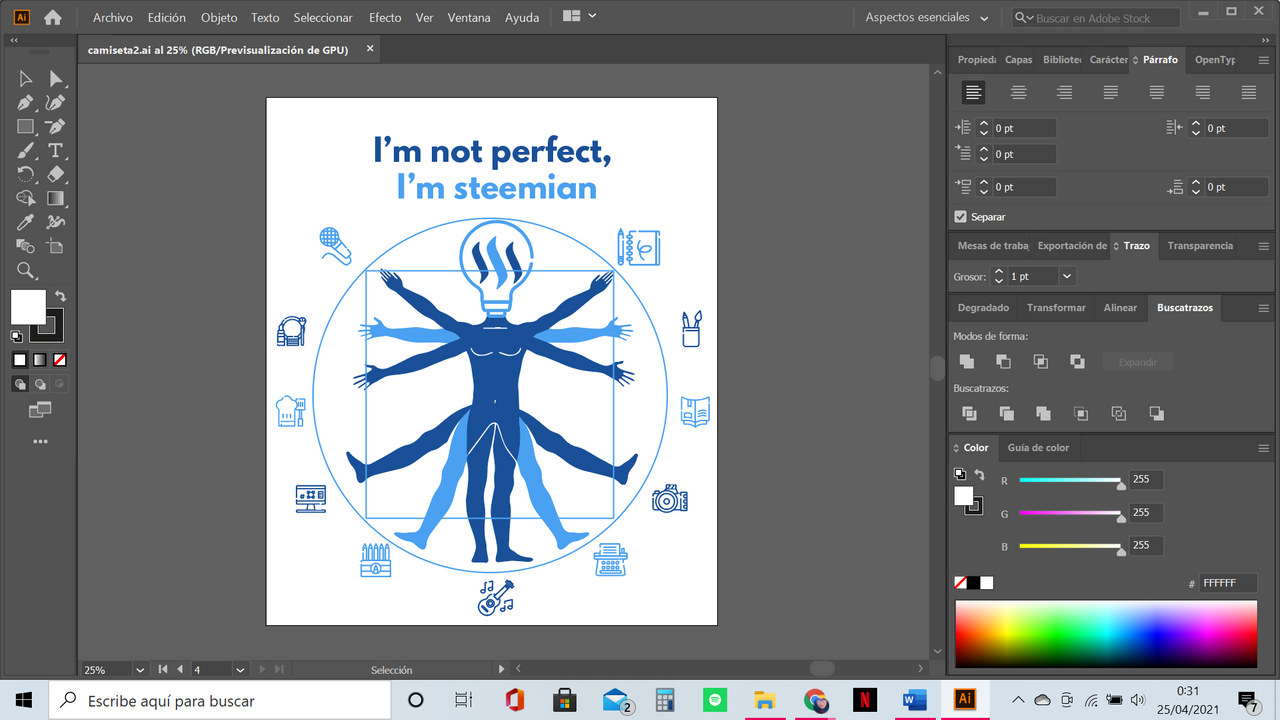Select the Eyedropper tool

26,223
